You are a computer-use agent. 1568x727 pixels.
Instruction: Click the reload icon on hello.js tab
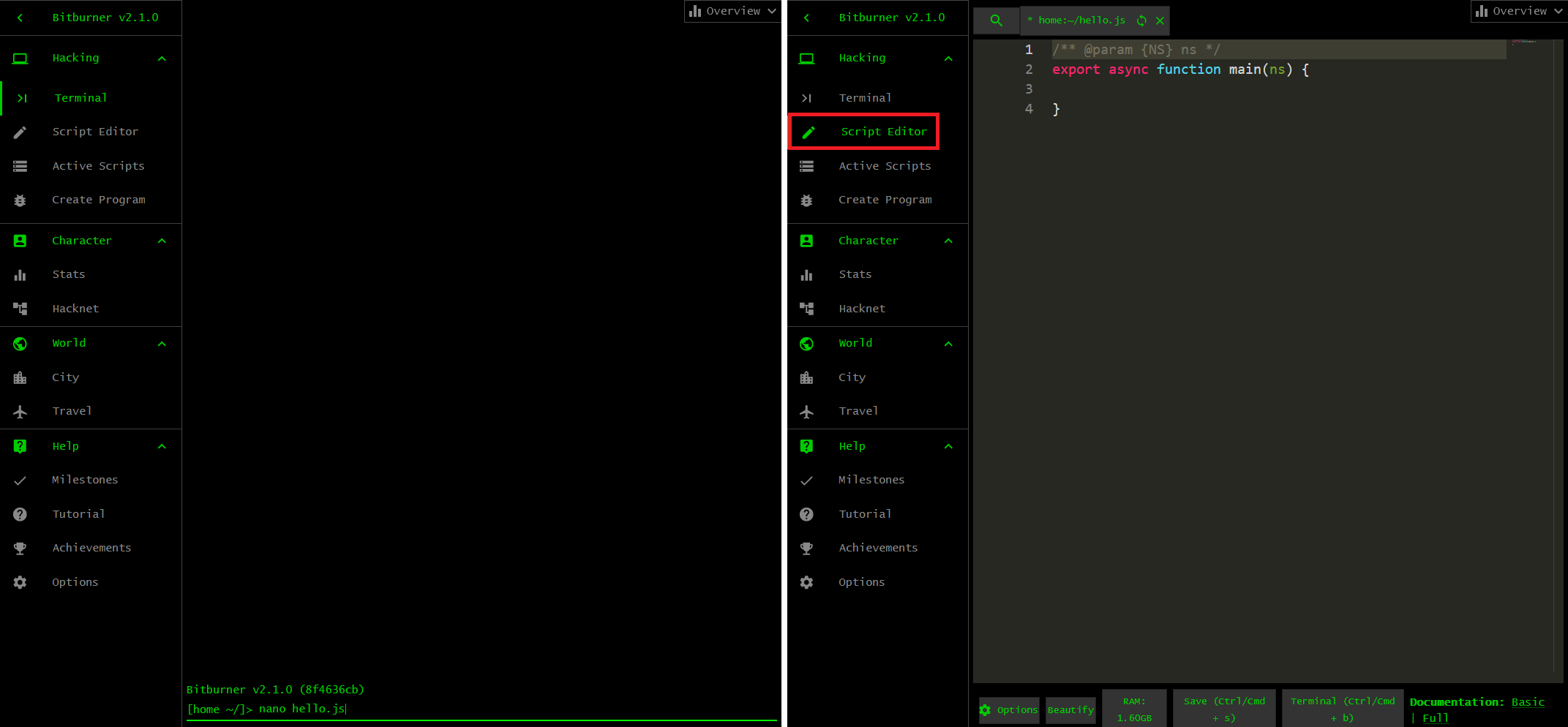[1141, 20]
